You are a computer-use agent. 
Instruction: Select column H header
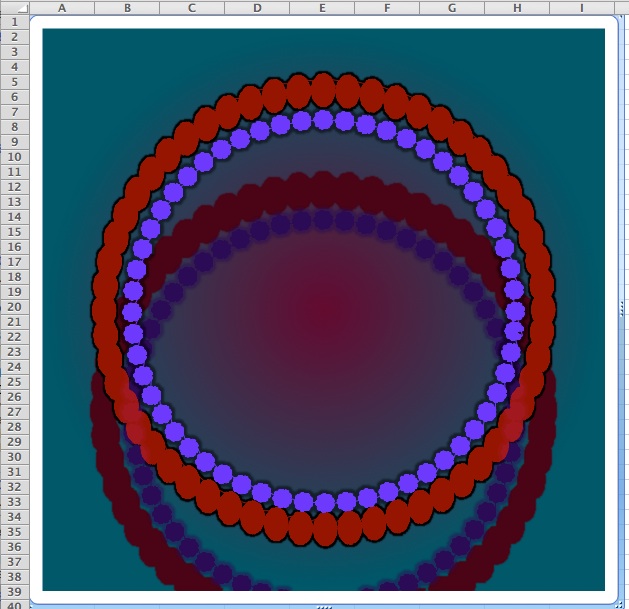tap(517, 8)
